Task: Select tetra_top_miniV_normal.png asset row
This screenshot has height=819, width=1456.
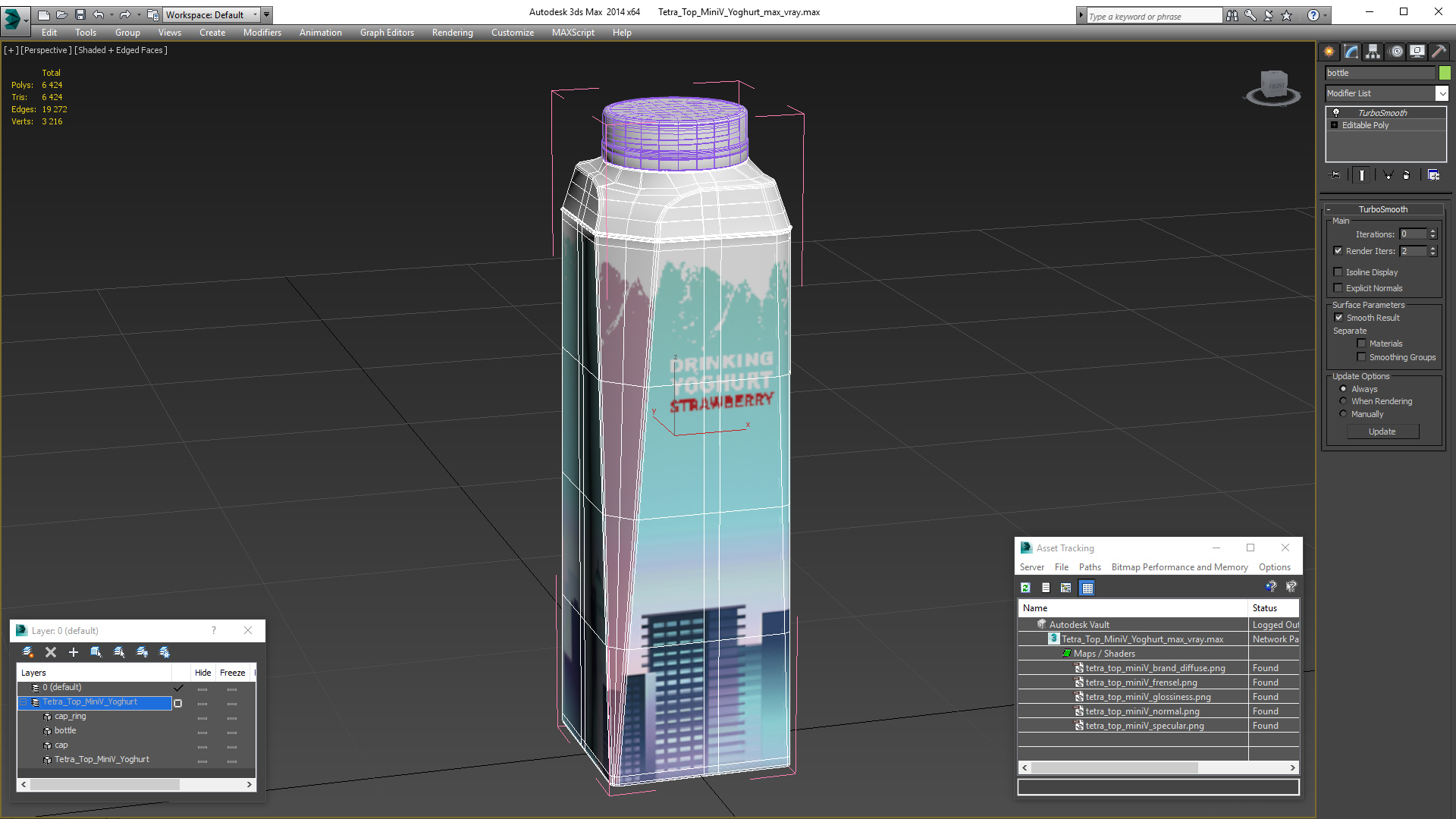Action: (1159, 711)
